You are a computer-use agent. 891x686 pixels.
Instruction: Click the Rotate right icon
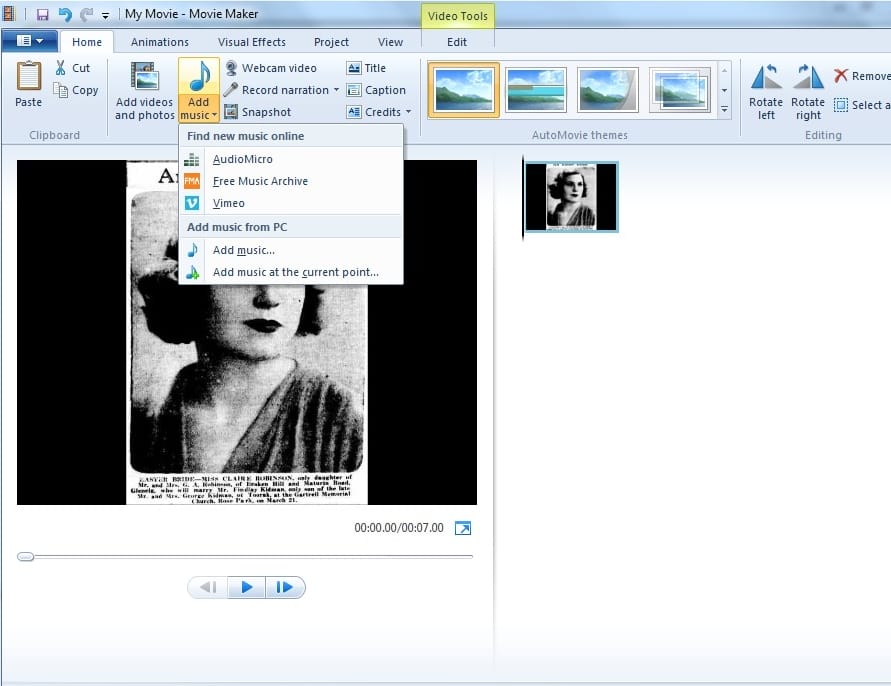click(807, 77)
